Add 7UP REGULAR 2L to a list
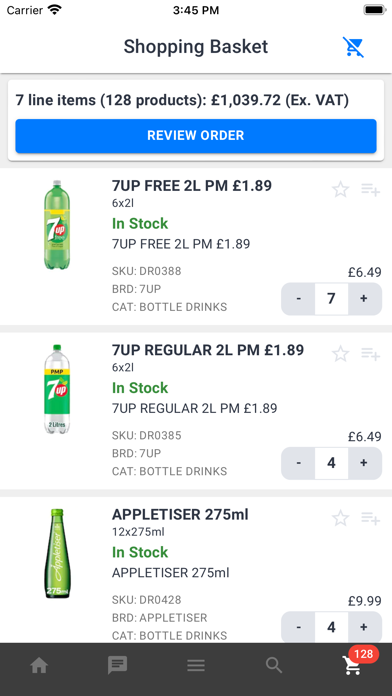The width and height of the screenshot is (392, 696). point(370,354)
